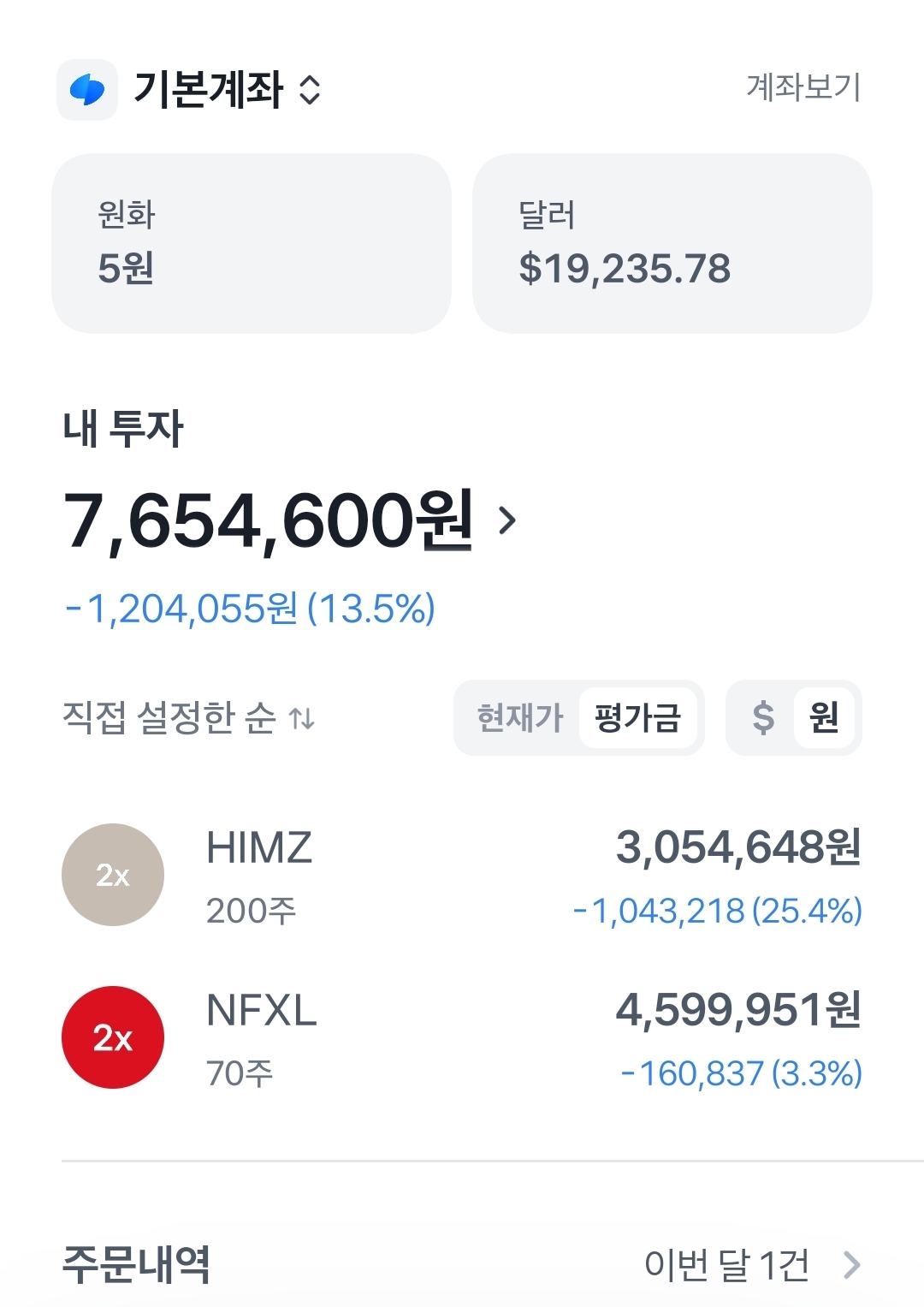
Task: Open the 달러 balance card showing $19,235.78
Action: [x=672, y=243]
